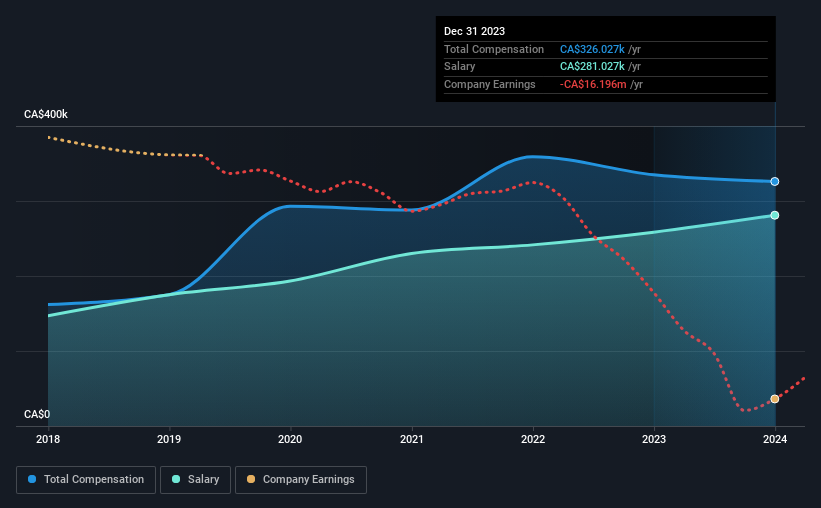821x508 pixels.
Task: Click the CA$400k y-axis label
Action: click(x=46, y=114)
